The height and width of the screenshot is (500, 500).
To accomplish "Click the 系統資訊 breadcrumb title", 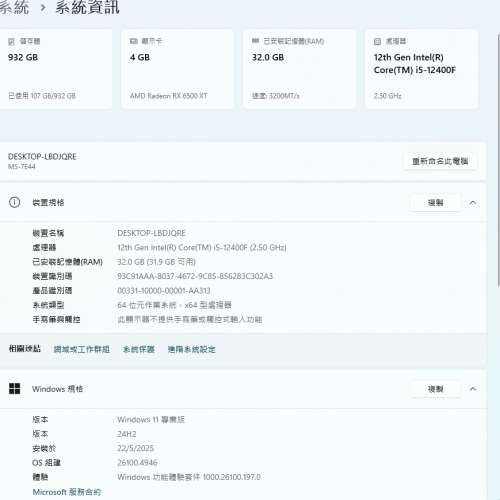I will point(87,7).
